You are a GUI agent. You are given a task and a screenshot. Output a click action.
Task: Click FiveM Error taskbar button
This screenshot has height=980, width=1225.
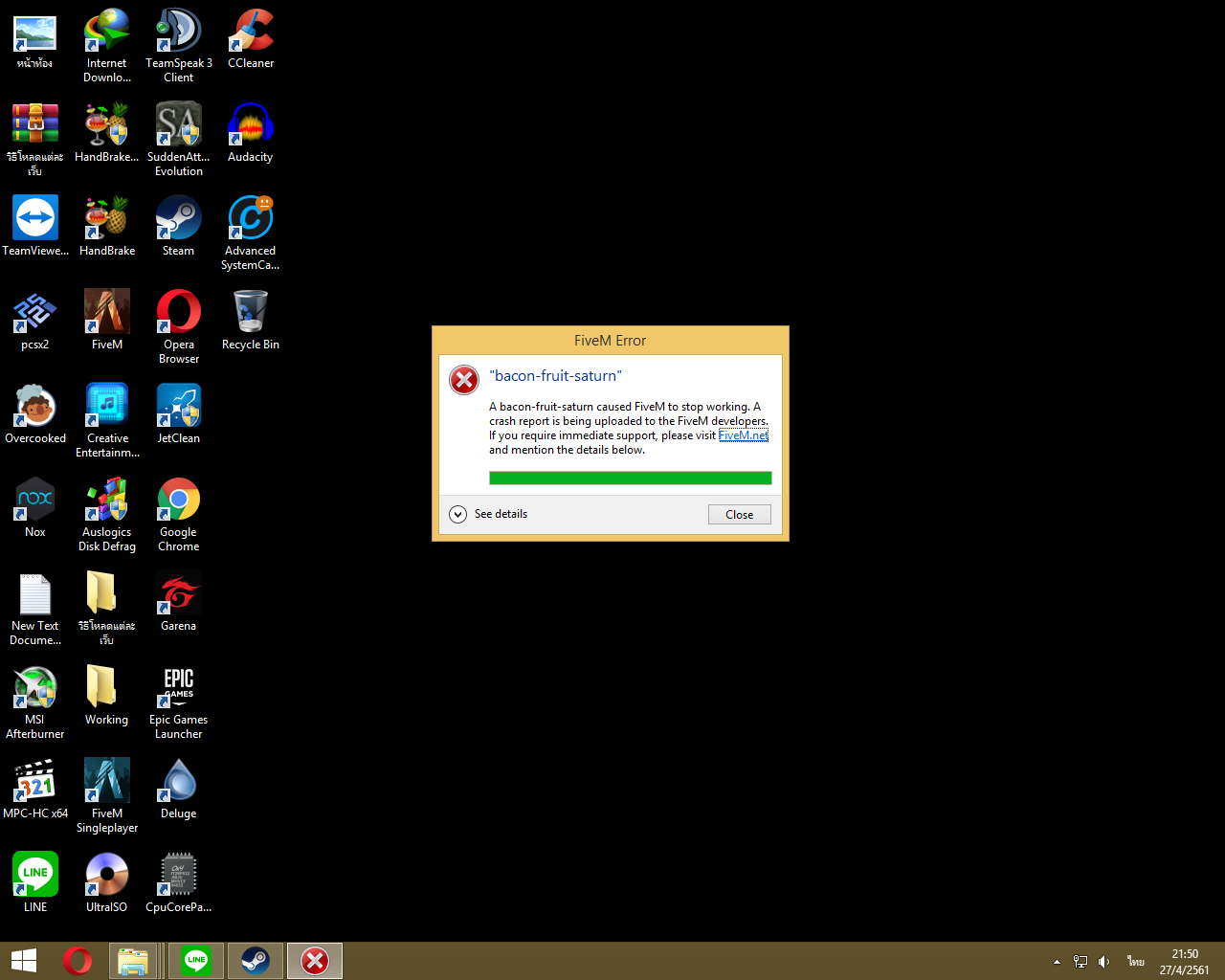pyautogui.click(x=315, y=961)
